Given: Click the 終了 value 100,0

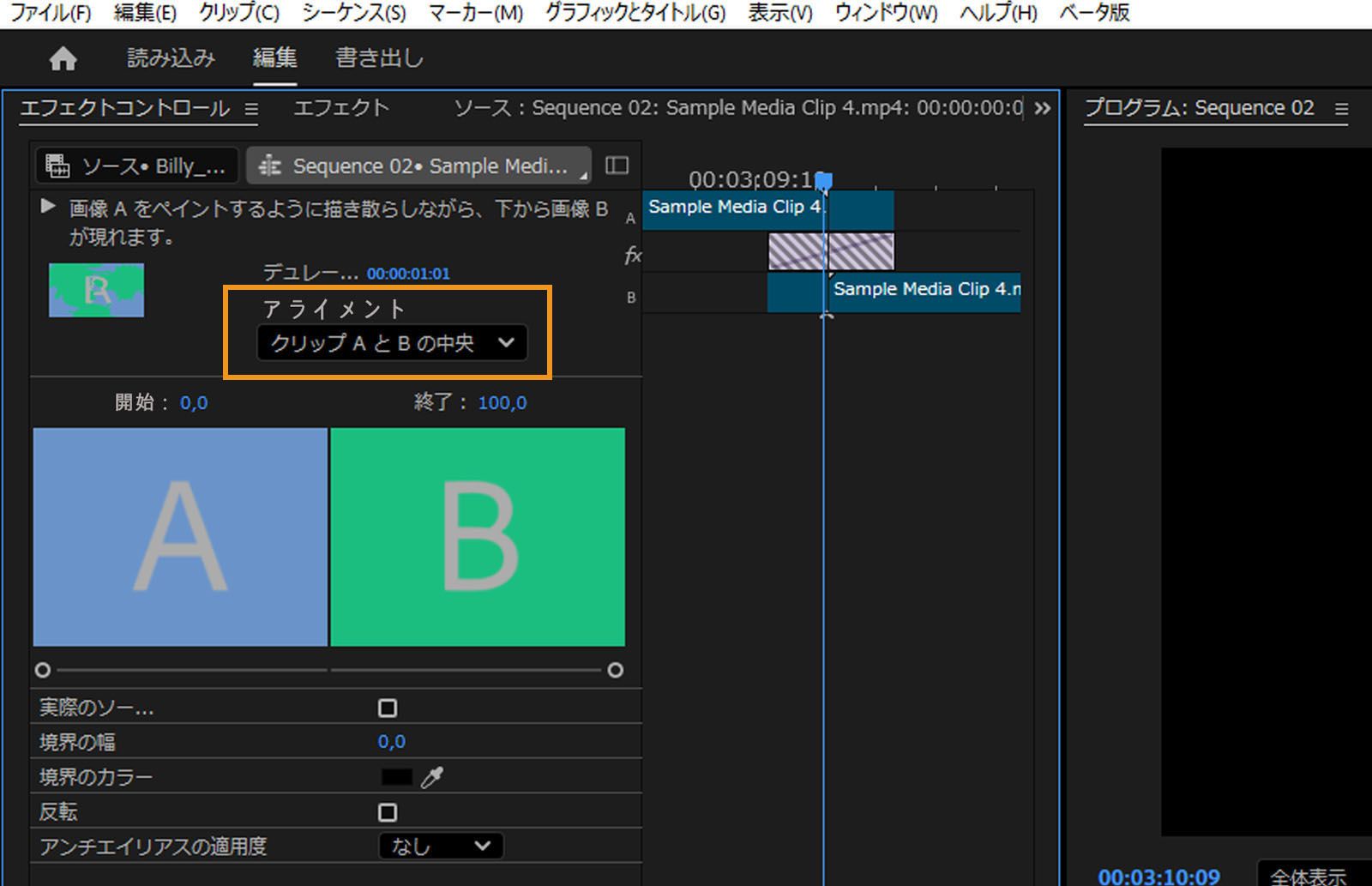Looking at the screenshot, I should tap(502, 402).
